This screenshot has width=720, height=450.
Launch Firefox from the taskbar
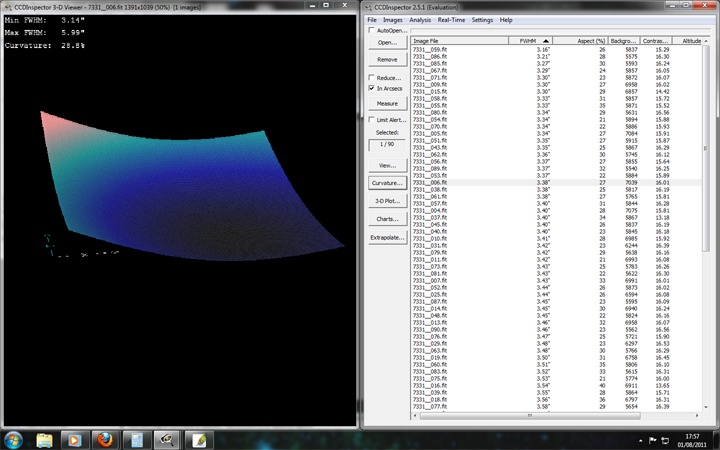coord(105,440)
